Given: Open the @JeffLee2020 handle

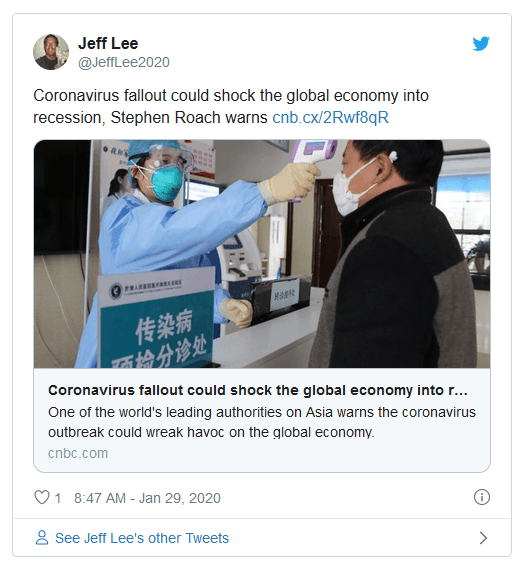Looking at the screenshot, I should pos(124,62).
